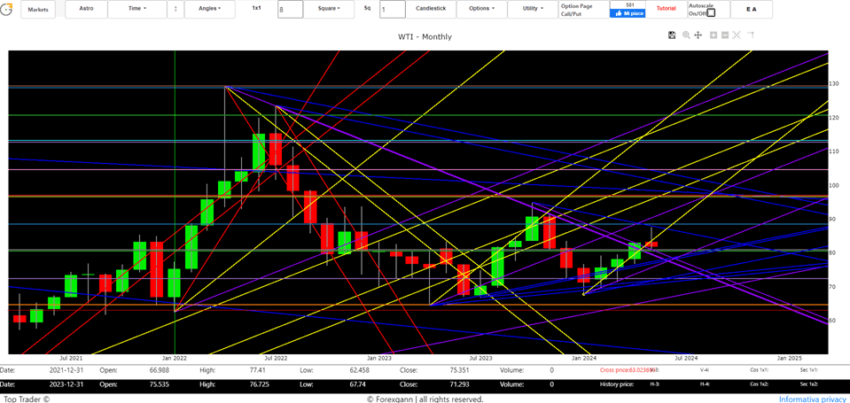Click the Facebook Mi piace like button
The width and height of the screenshot is (850, 403).
628,13
